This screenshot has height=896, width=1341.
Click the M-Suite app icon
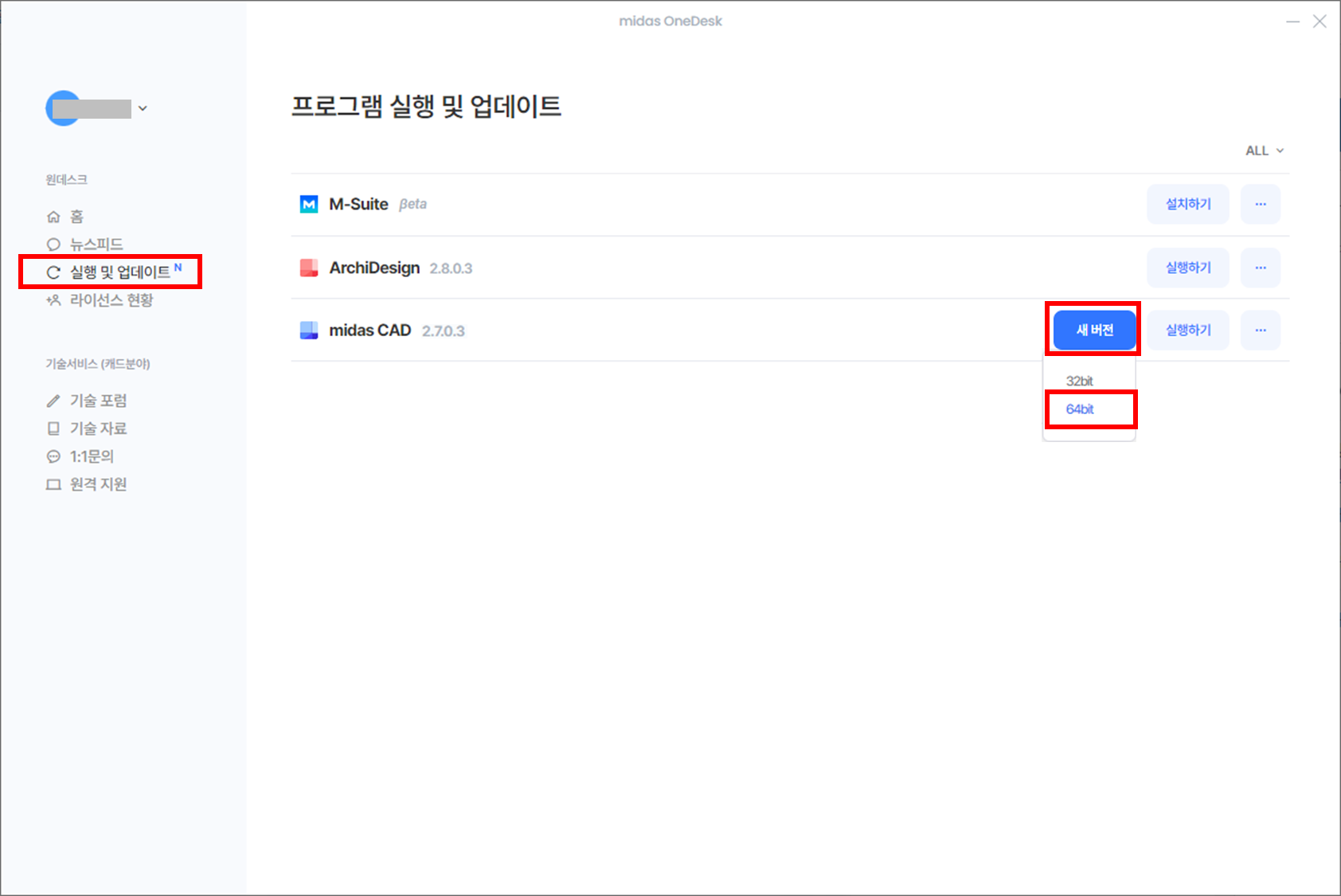pos(309,204)
